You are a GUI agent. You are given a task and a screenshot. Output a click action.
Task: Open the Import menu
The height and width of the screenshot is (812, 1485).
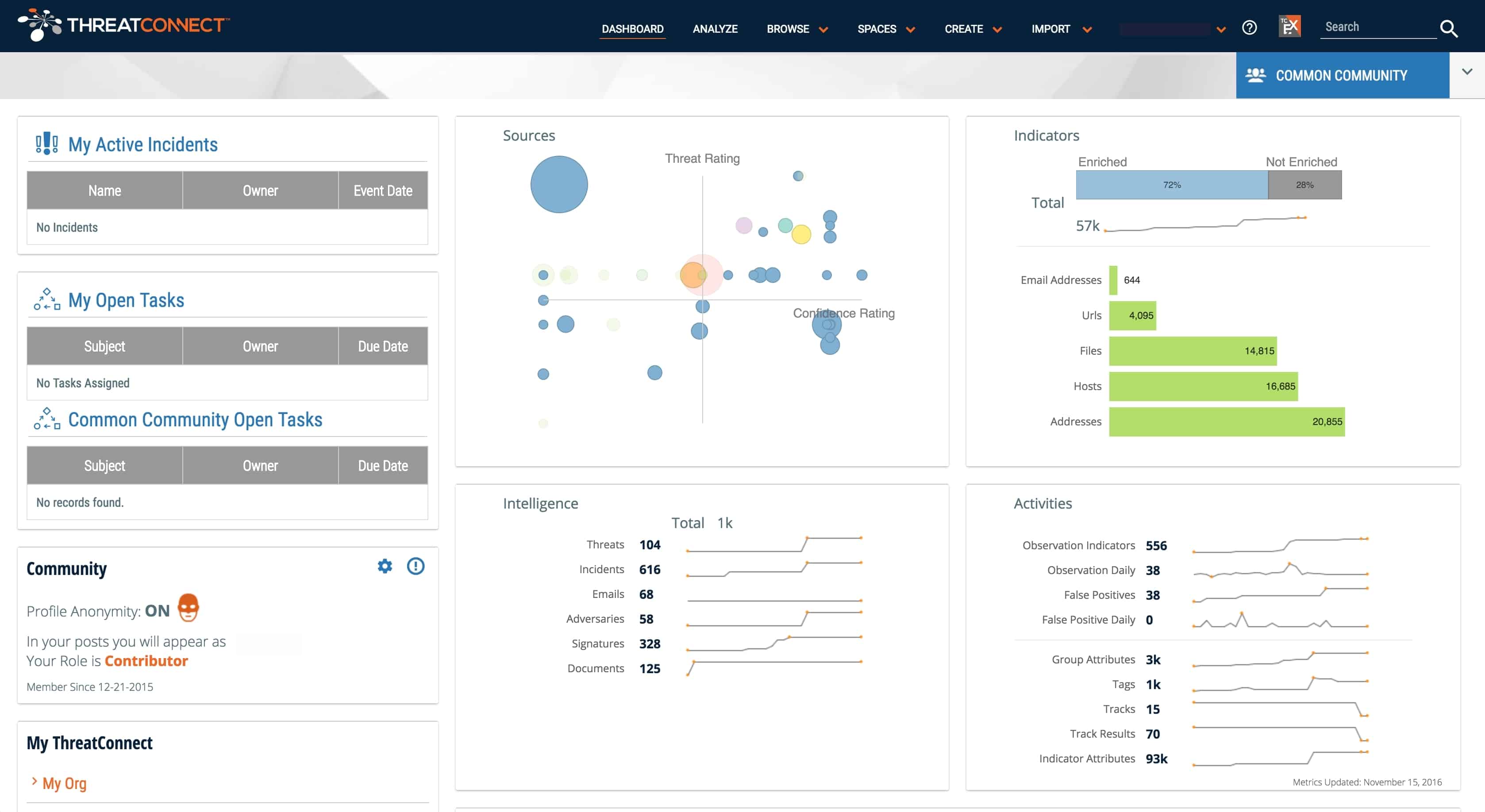point(1050,29)
